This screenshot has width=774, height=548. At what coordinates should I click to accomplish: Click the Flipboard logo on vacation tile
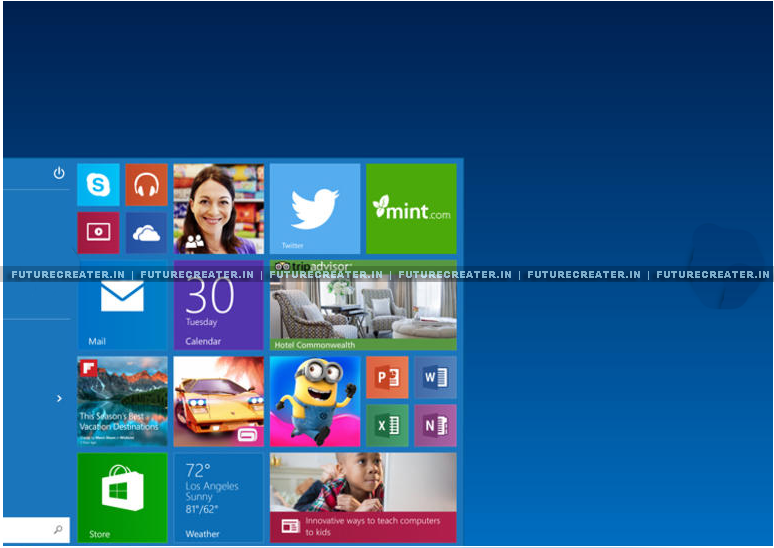[x=88, y=368]
